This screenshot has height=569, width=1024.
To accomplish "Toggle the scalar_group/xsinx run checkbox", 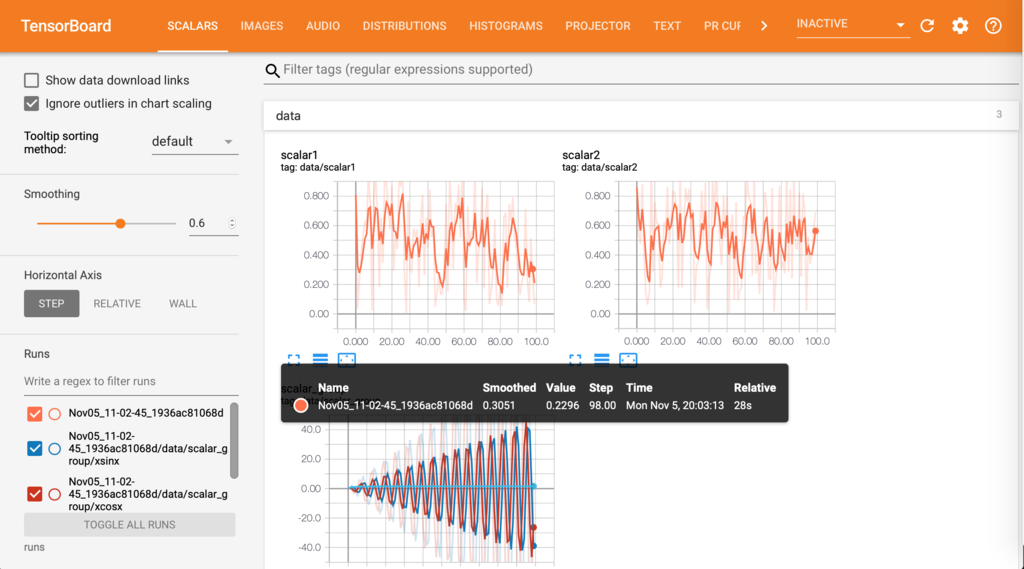I will click(35, 448).
